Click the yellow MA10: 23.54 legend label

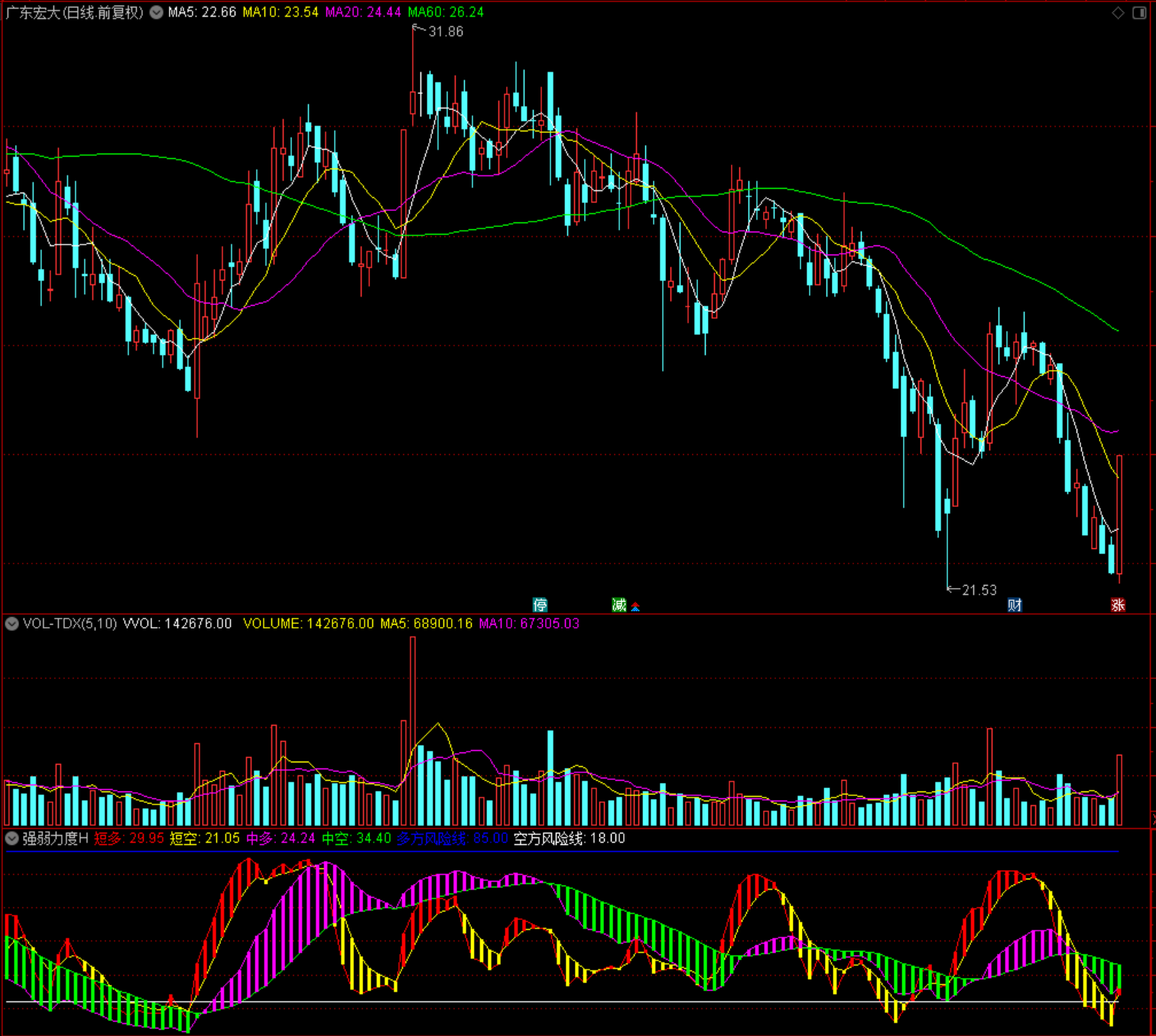click(x=281, y=12)
